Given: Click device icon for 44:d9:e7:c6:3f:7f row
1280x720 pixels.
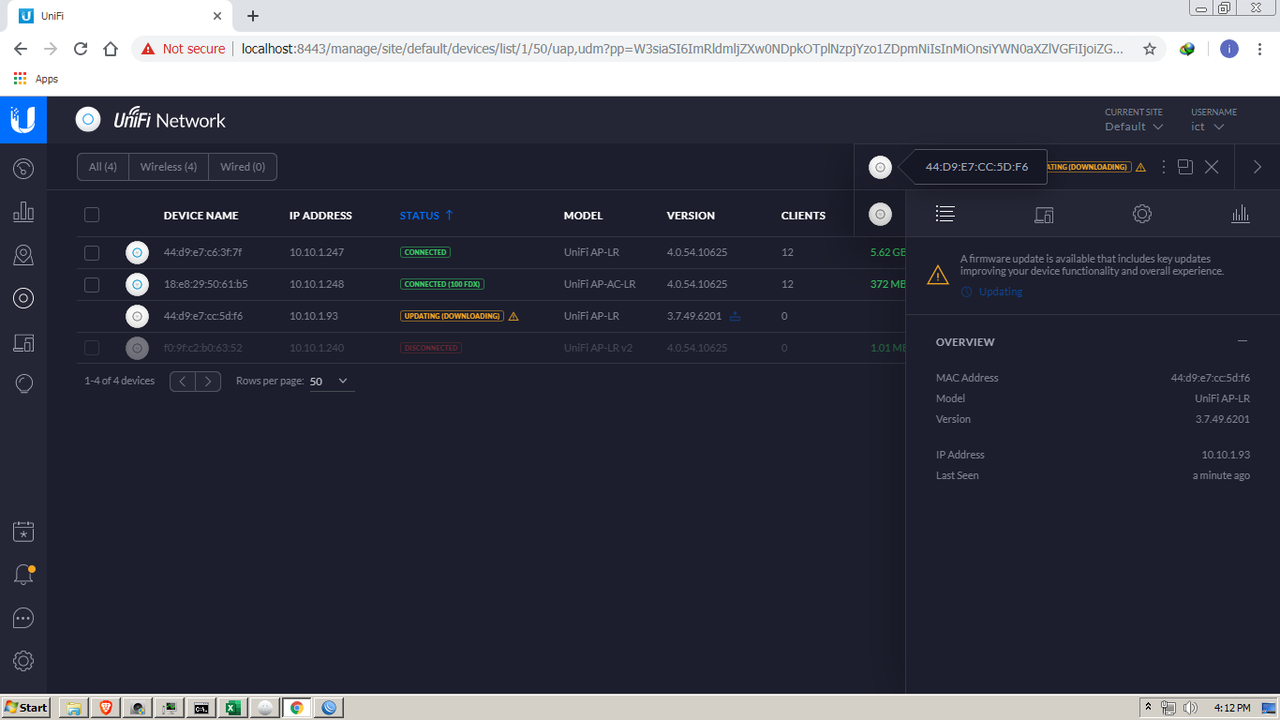Looking at the screenshot, I should (x=137, y=253).
